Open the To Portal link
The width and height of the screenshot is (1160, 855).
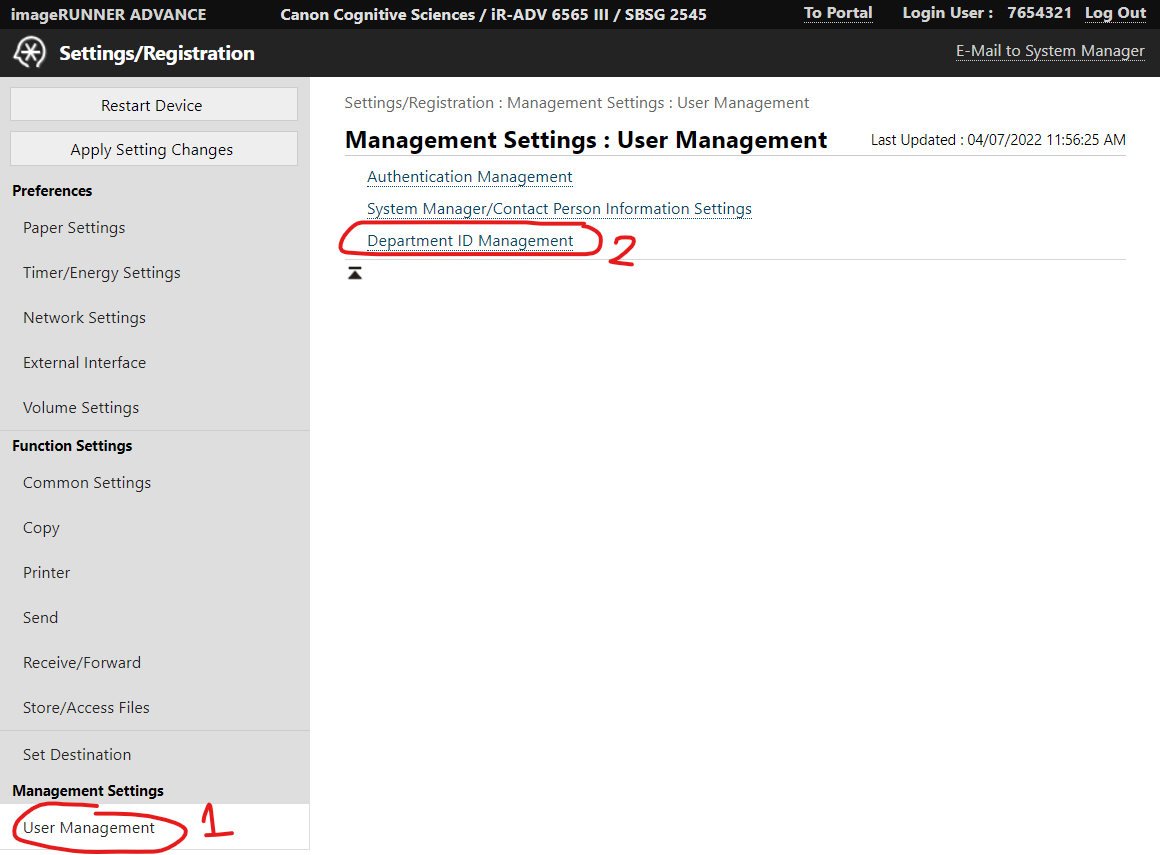click(x=838, y=13)
